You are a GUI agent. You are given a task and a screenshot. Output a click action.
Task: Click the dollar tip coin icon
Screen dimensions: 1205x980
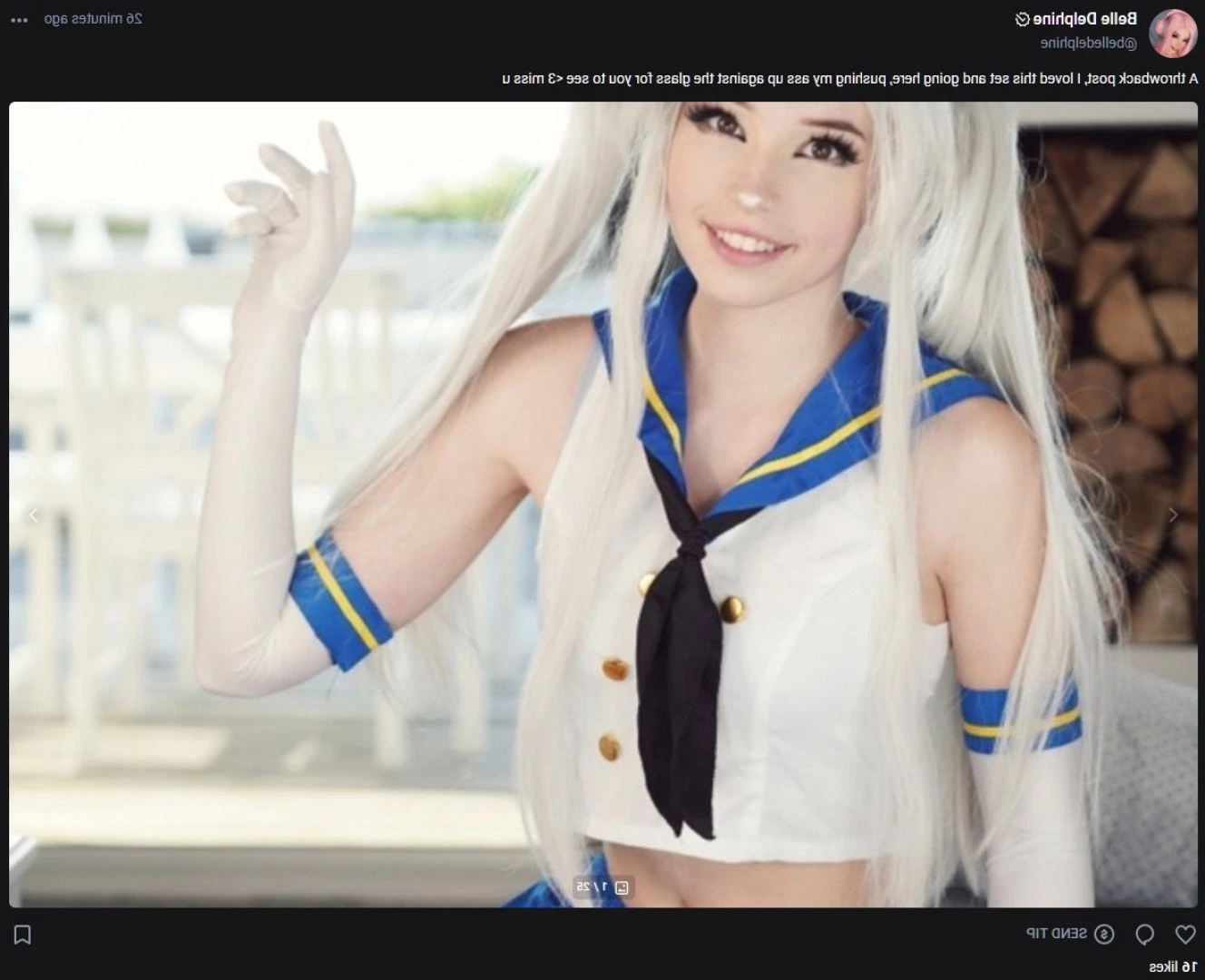[x=1104, y=934]
